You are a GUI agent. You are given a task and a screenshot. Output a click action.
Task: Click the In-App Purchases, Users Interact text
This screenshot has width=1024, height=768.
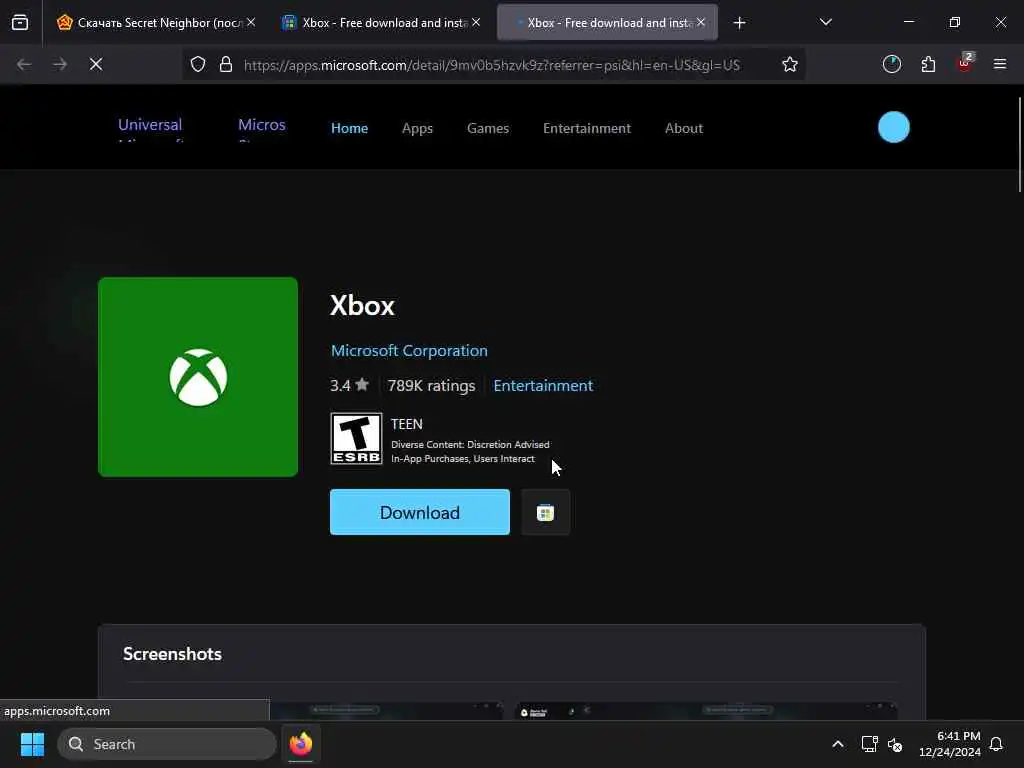point(463,458)
